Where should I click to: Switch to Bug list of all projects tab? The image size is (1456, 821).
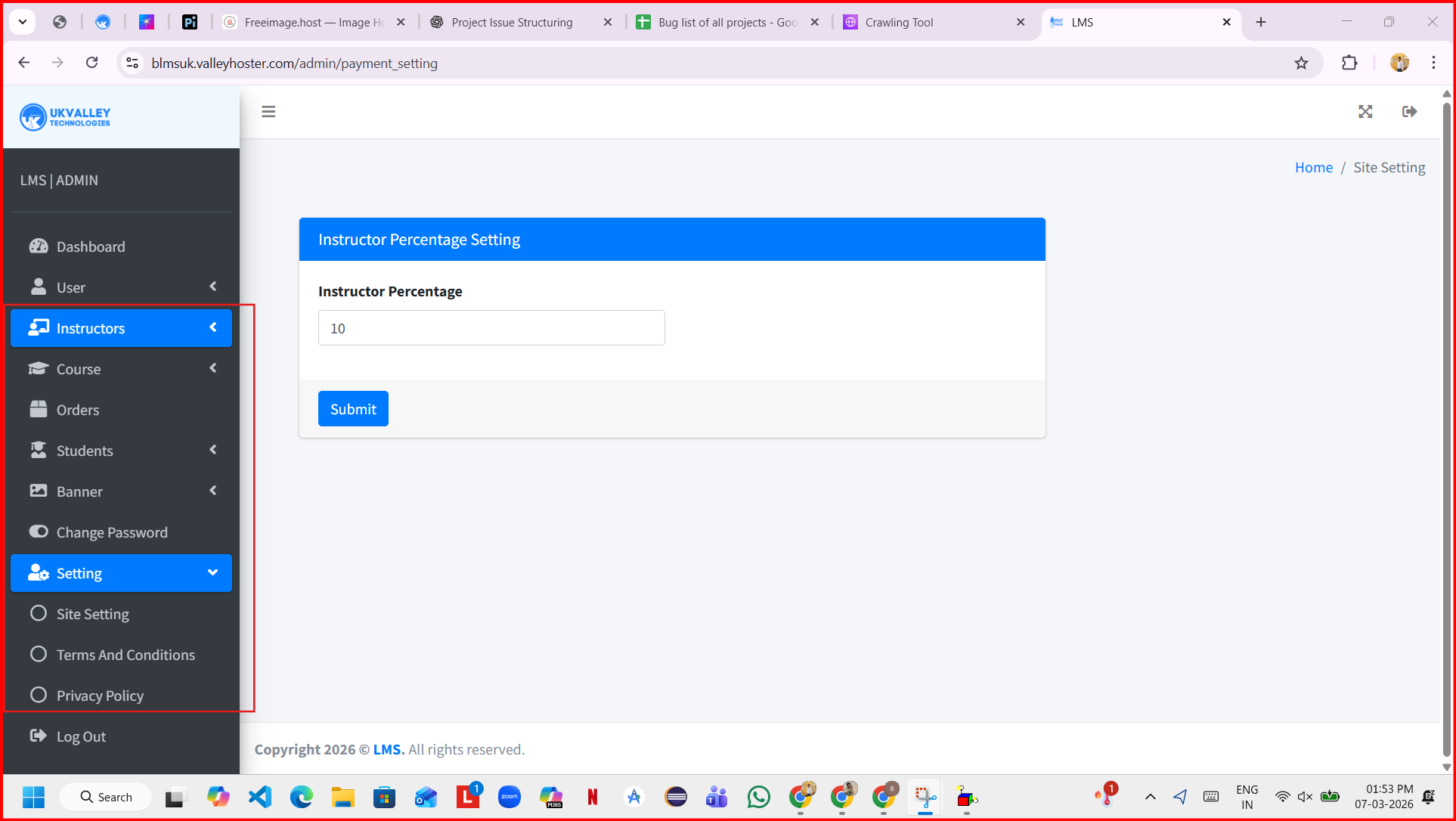[x=727, y=22]
